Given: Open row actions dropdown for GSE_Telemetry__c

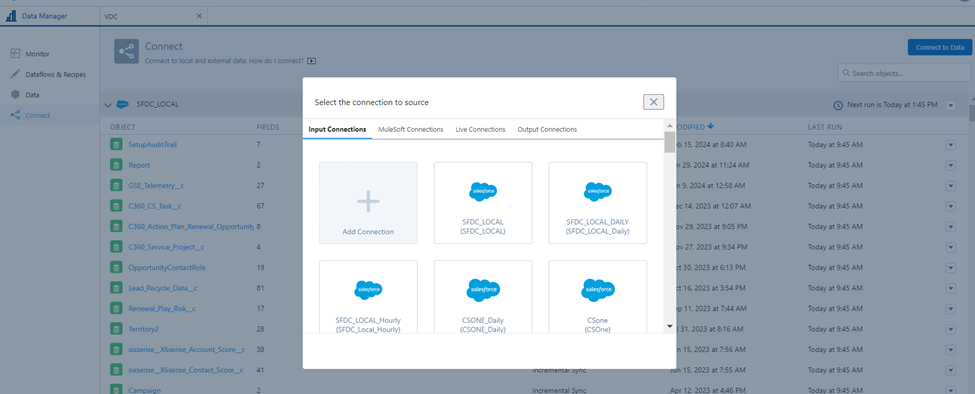Looking at the screenshot, I should (950, 186).
